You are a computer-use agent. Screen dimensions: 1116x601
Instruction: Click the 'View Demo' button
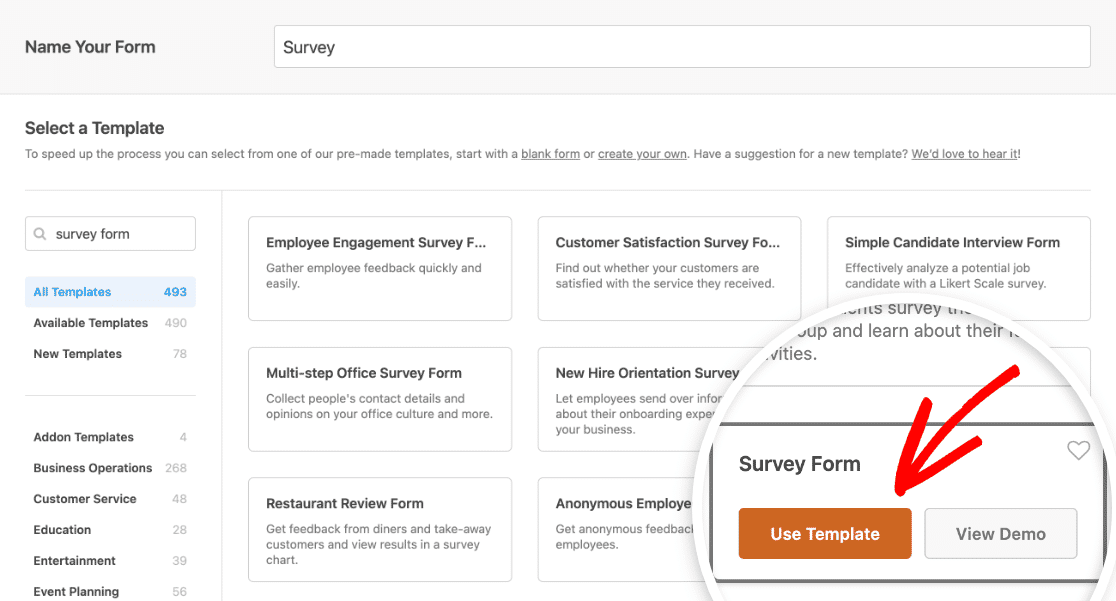[x=1000, y=533]
